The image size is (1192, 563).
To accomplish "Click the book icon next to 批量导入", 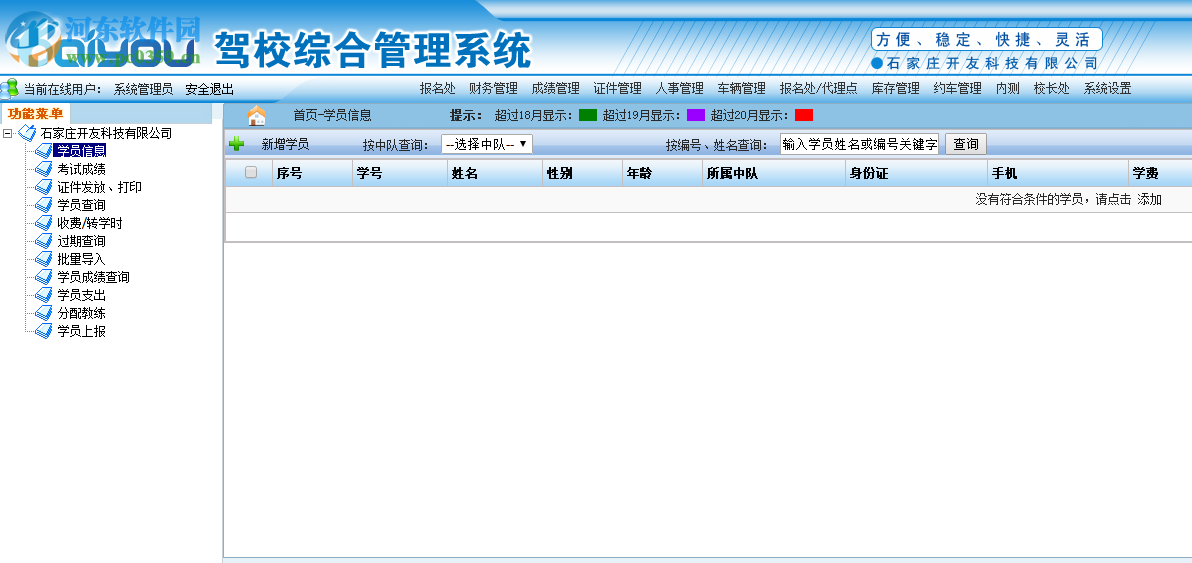I will [44, 259].
